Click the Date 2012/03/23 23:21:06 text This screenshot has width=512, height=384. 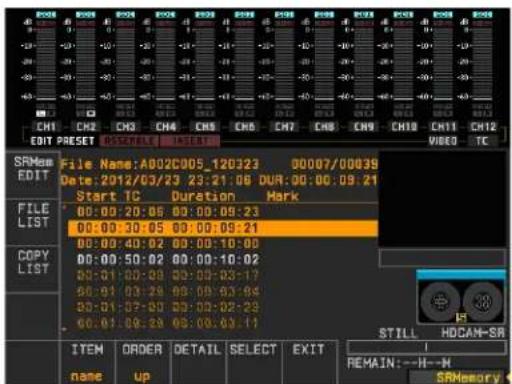point(156,181)
